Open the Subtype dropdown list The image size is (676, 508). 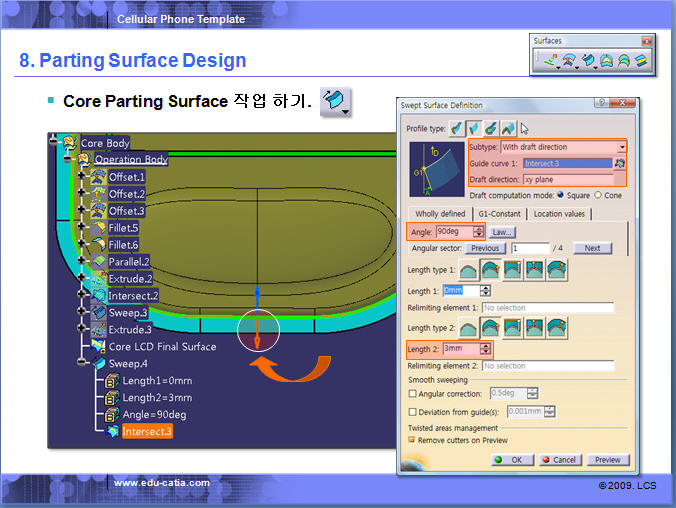point(621,147)
